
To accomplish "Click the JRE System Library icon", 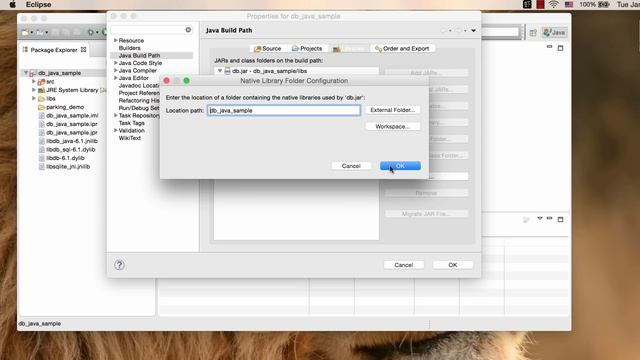I will [41, 90].
